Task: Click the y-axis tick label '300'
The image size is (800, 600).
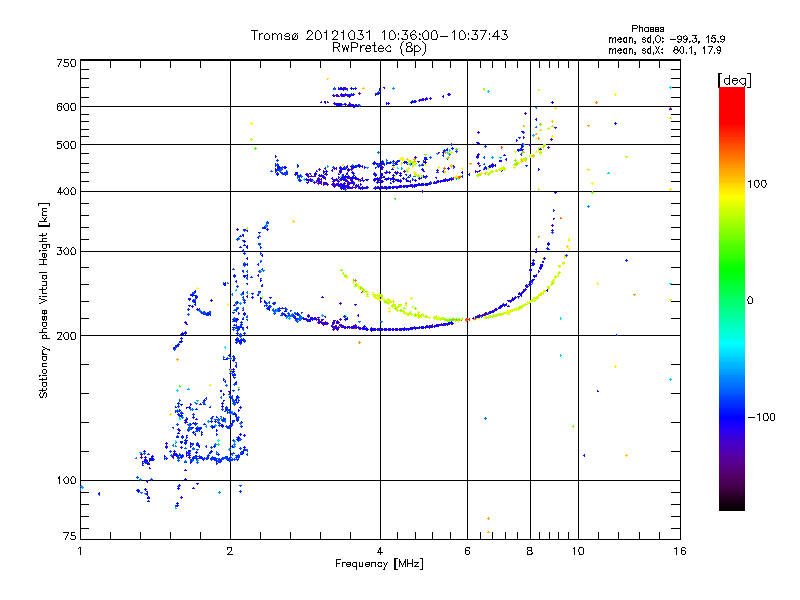Action: coord(67,251)
